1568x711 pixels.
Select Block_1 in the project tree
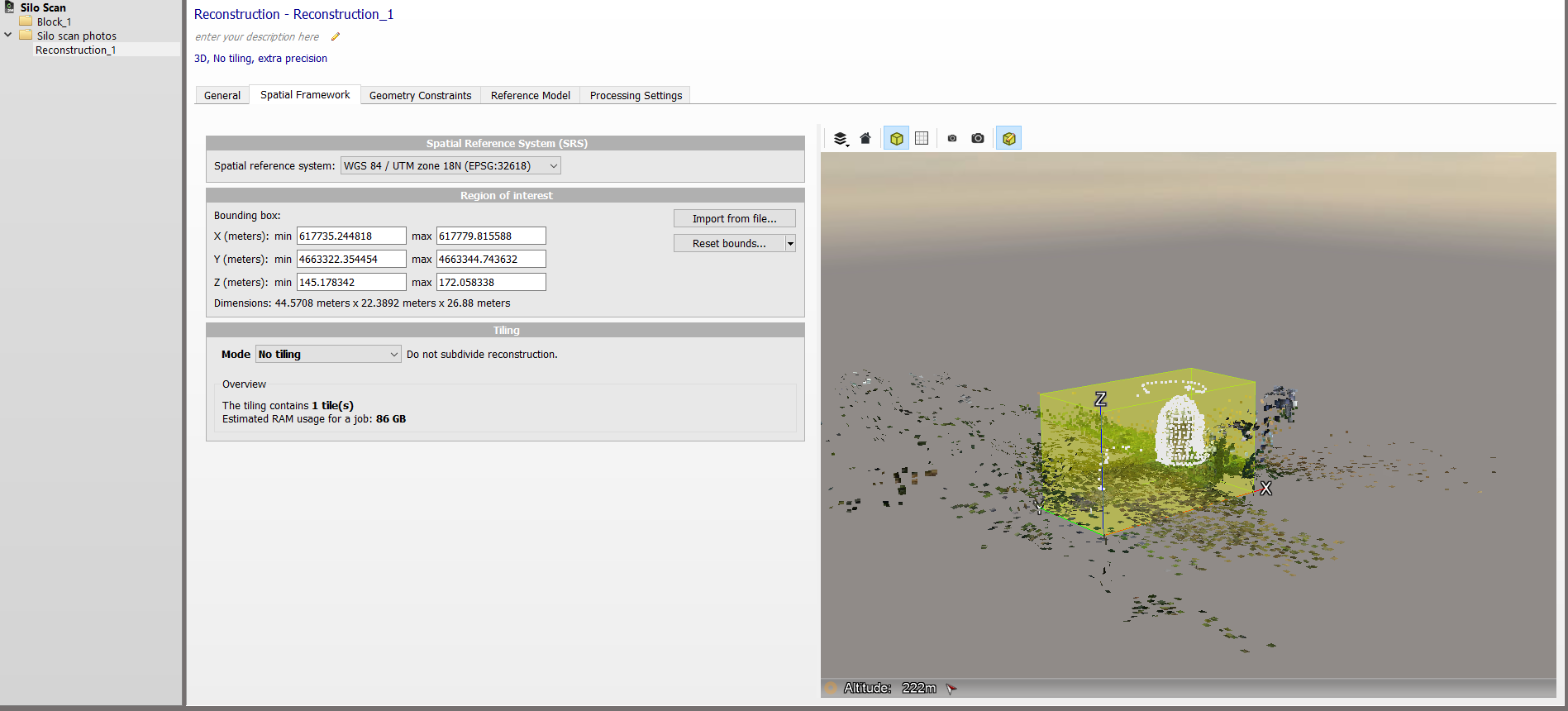(54, 21)
